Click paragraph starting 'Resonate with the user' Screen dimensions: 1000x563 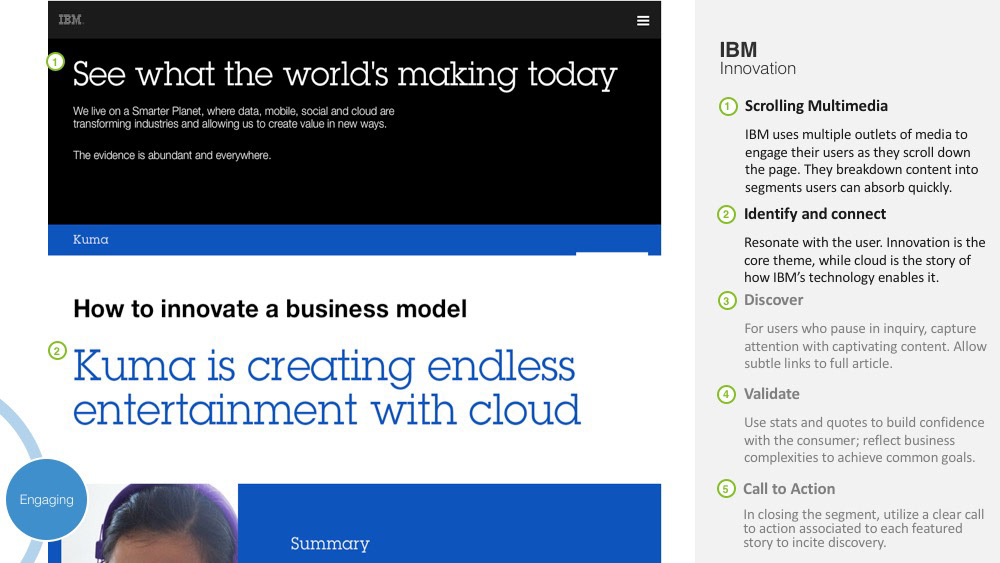pyautogui.click(x=864, y=260)
